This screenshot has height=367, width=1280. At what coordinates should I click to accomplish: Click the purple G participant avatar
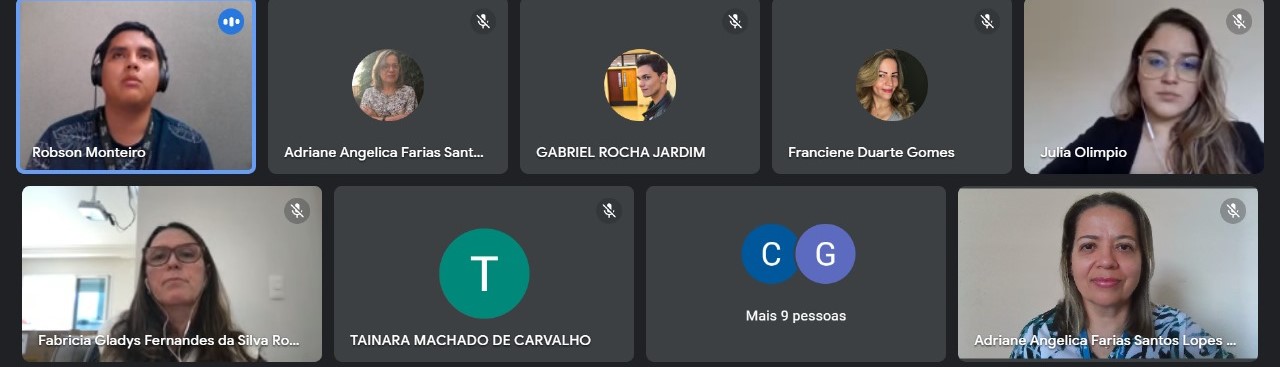pyautogui.click(x=825, y=254)
